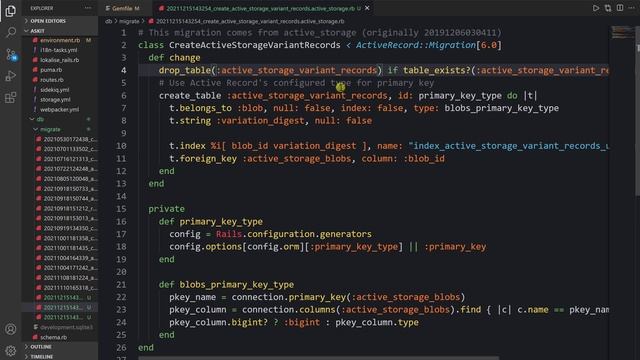
Task: Open webpacker.yml file
Action: pos(60,109)
